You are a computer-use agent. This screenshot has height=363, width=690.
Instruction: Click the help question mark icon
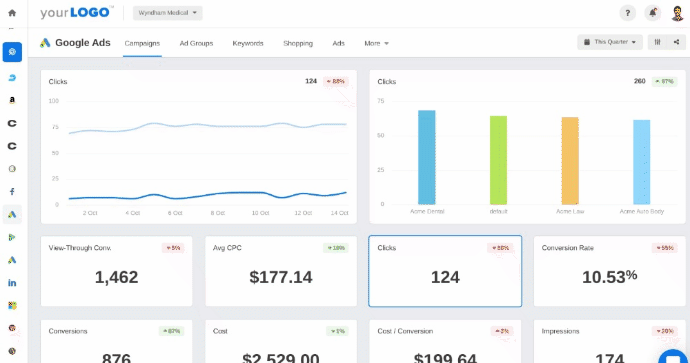[628, 13]
